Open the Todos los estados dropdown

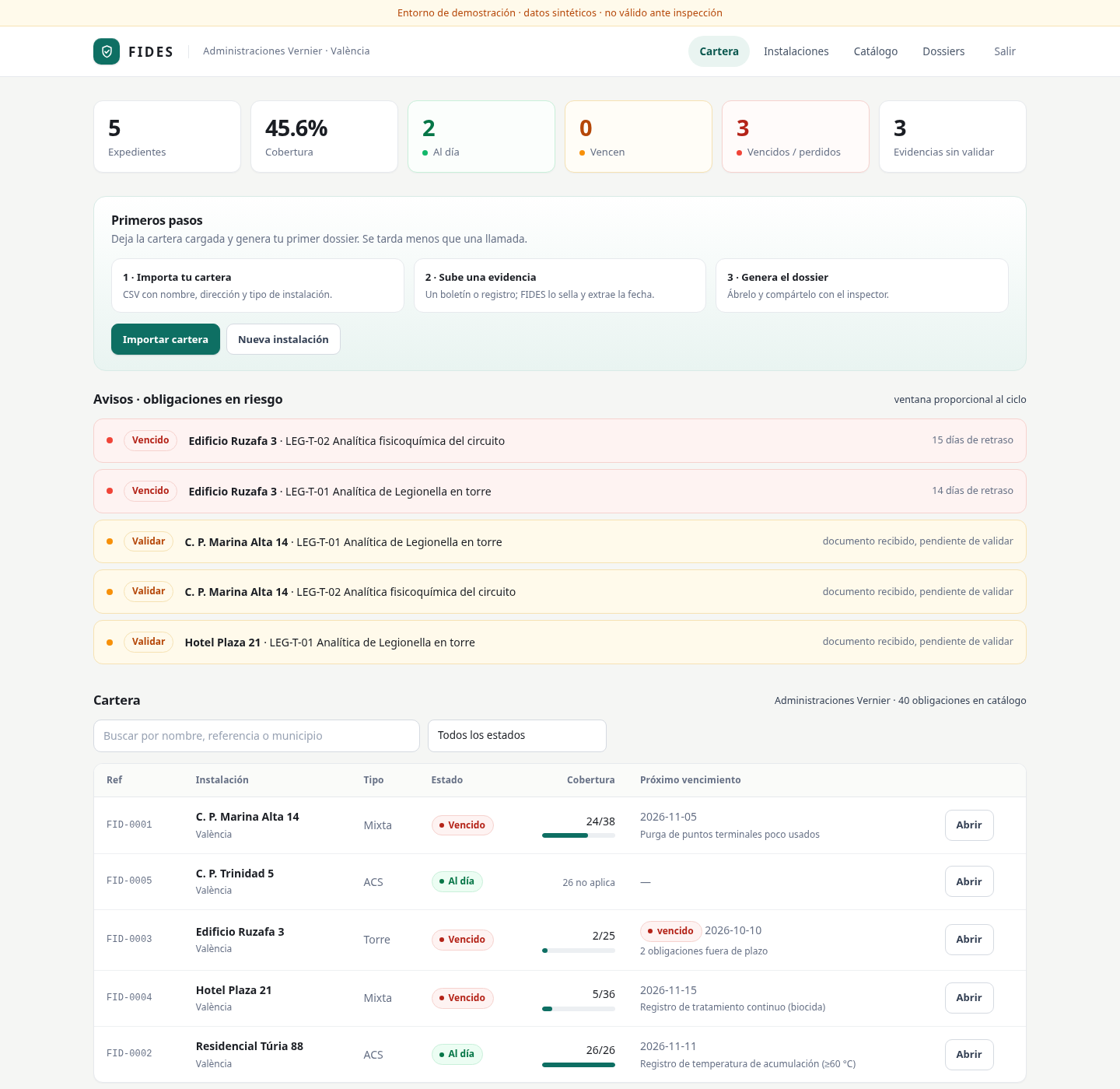click(x=517, y=736)
